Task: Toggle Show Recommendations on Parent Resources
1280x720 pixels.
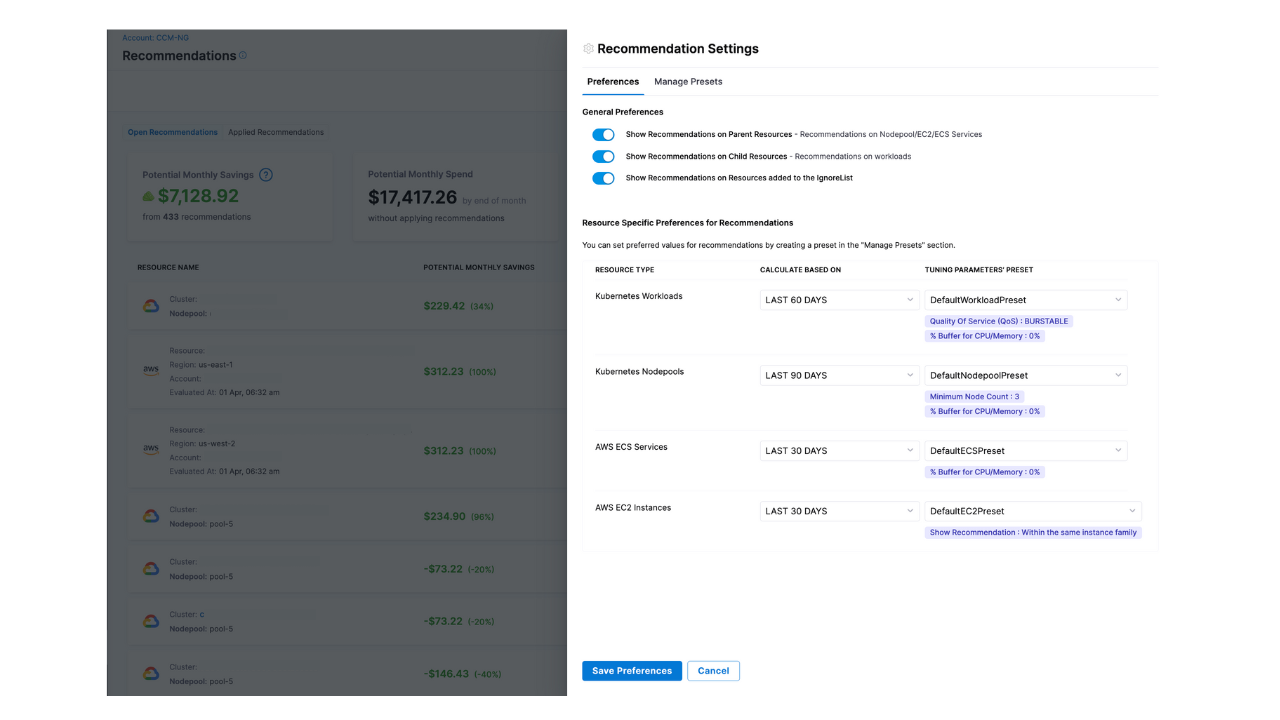Action: coord(603,134)
